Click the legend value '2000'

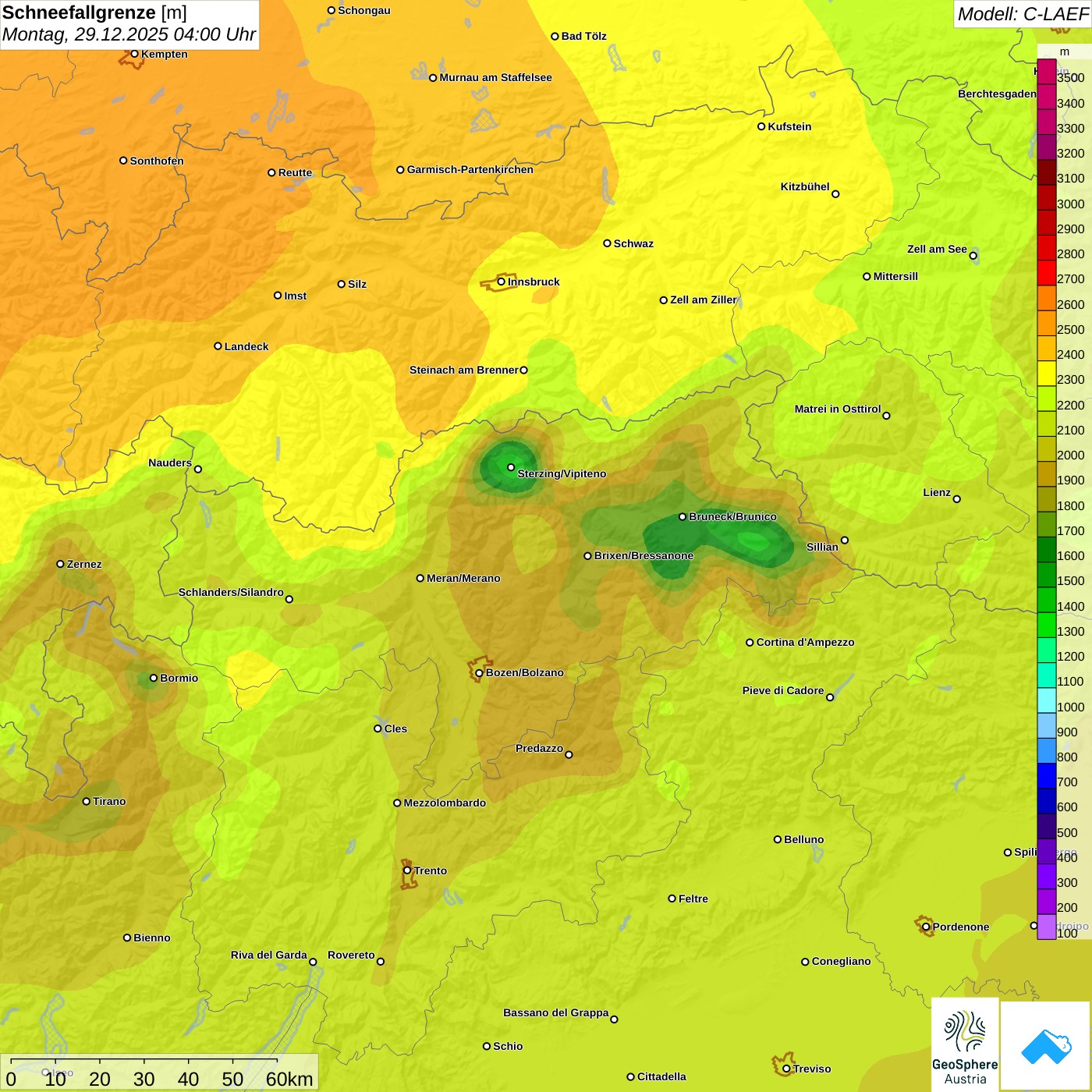[1070, 455]
